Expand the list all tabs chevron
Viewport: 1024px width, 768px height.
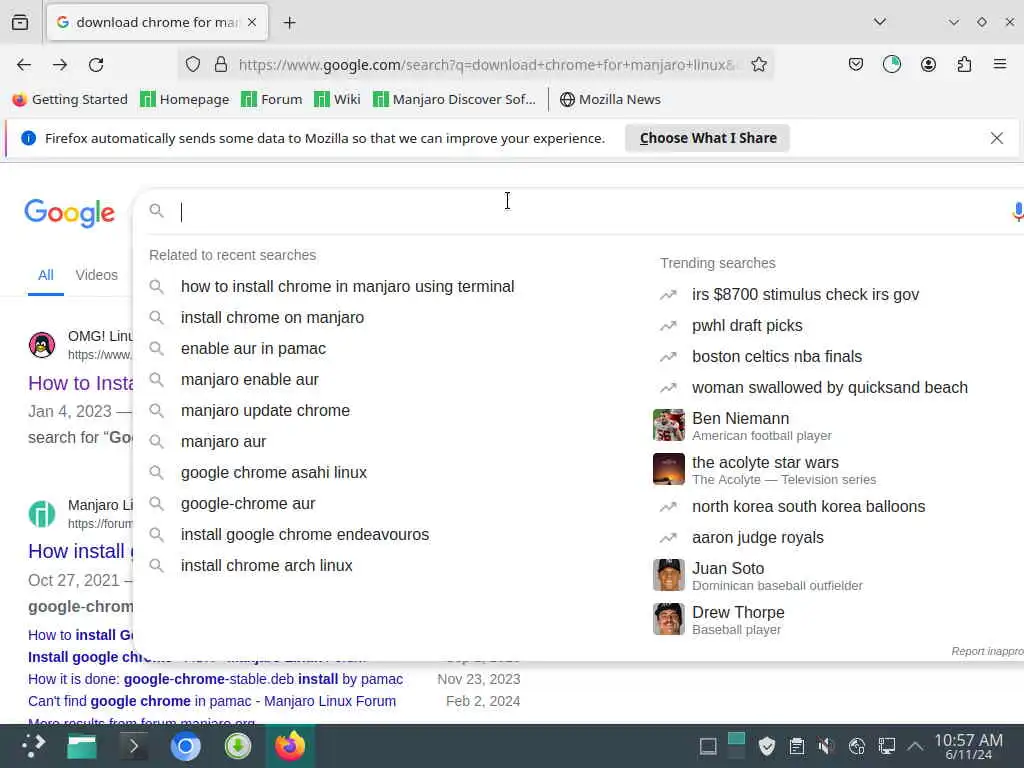point(880,22)
